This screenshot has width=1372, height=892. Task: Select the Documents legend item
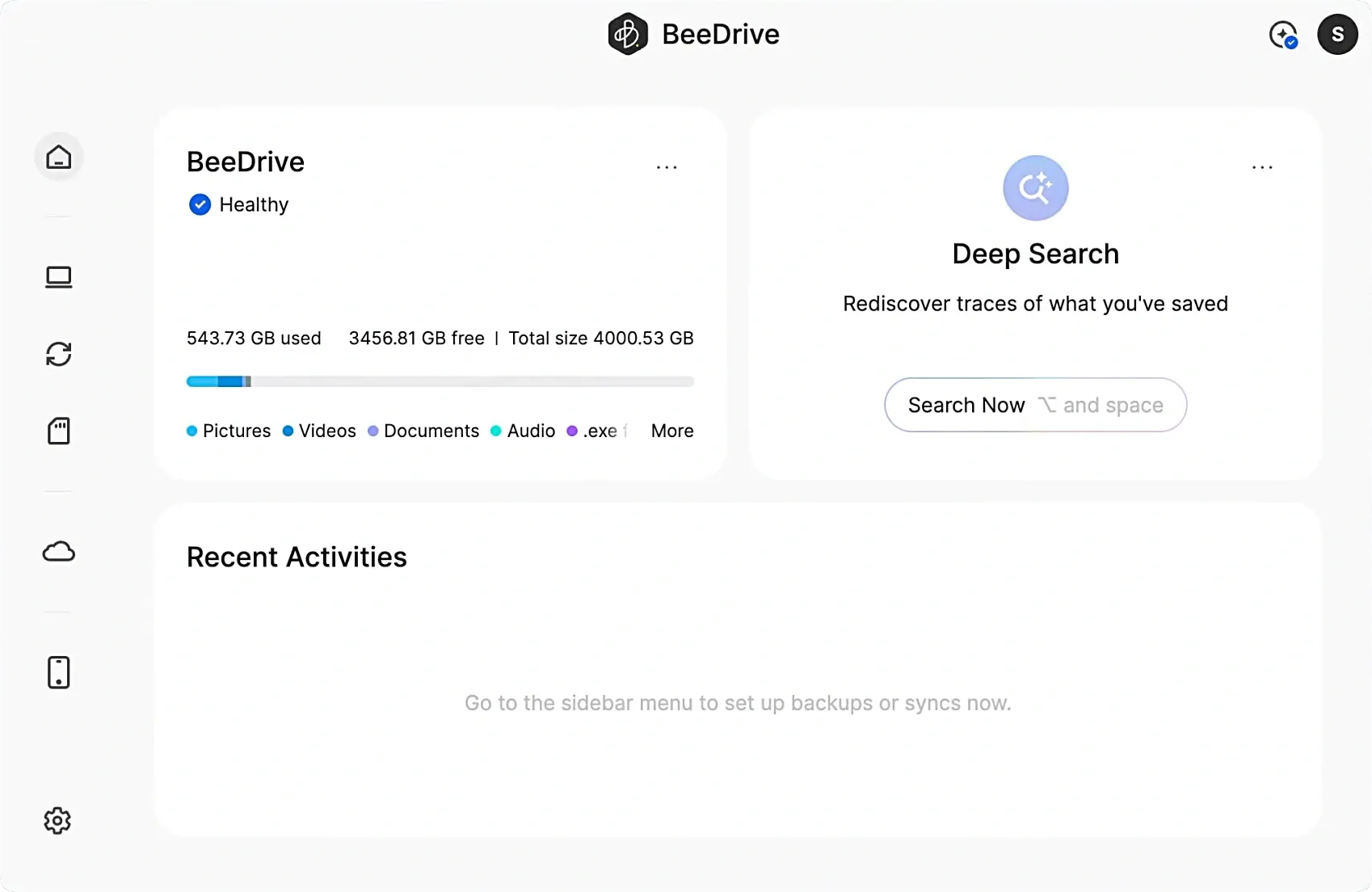pyautogui.click(x=423, y=431)
